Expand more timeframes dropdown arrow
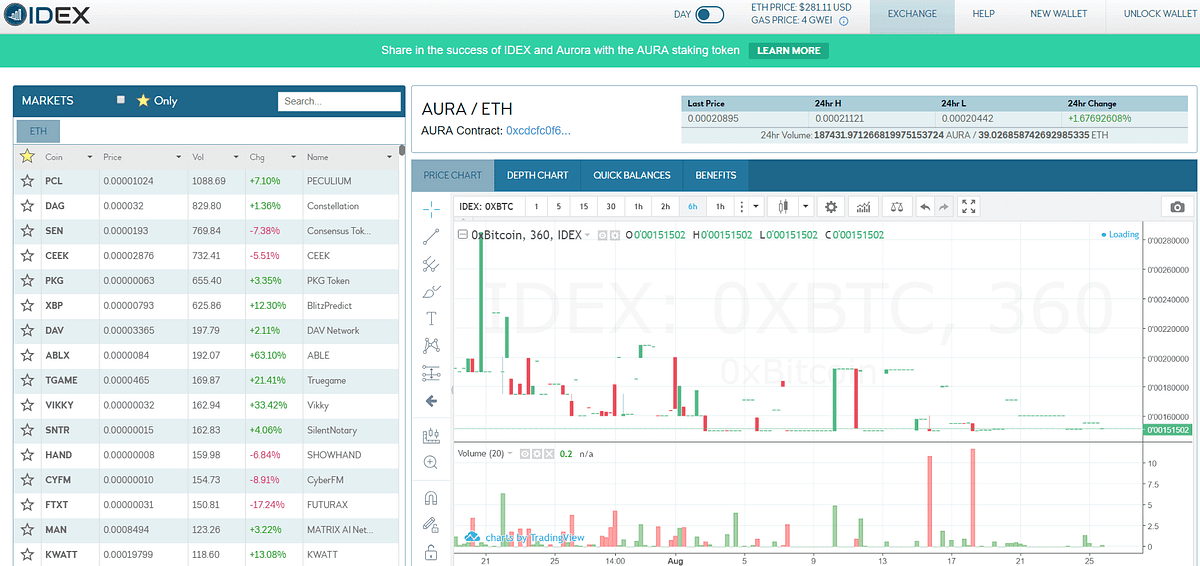1200x566 pixels. pos(755,206)
